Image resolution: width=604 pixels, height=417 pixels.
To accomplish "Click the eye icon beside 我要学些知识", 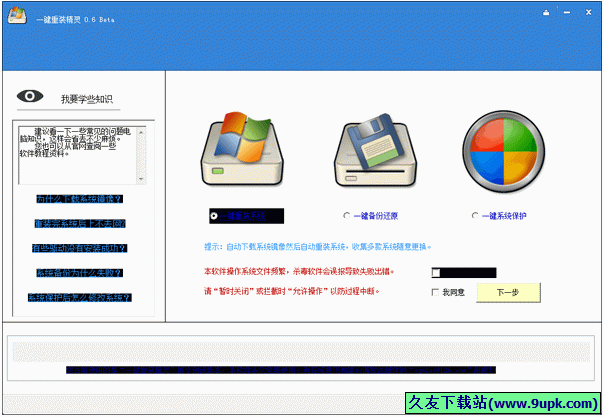I will pyautogui.click(x=30, y=96).
